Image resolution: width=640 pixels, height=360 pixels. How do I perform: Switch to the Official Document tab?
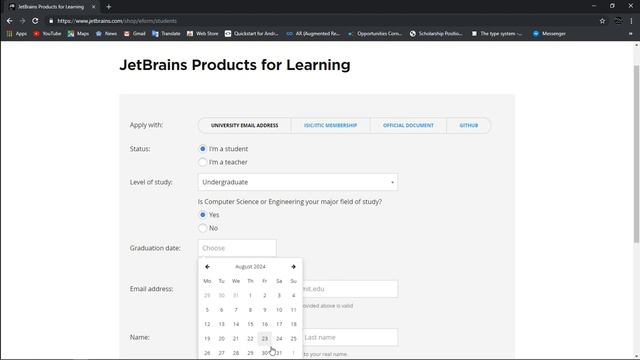pos(408,125)
